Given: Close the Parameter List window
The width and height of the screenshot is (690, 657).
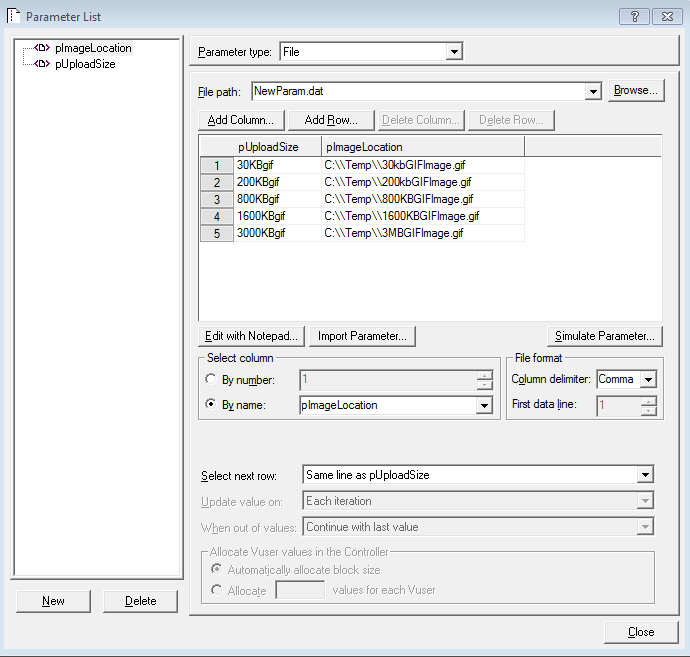Looking at the screenshot, I should pos(667,17).
